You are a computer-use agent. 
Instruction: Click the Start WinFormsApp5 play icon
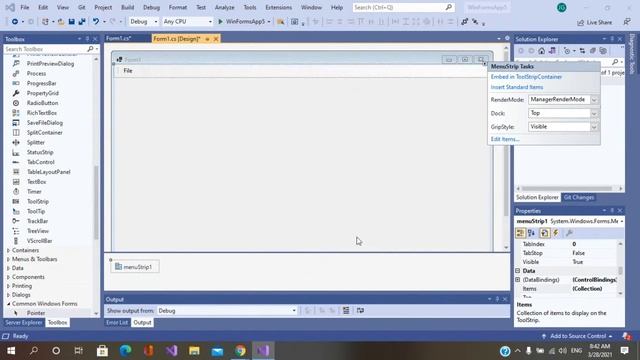point(220,22)
